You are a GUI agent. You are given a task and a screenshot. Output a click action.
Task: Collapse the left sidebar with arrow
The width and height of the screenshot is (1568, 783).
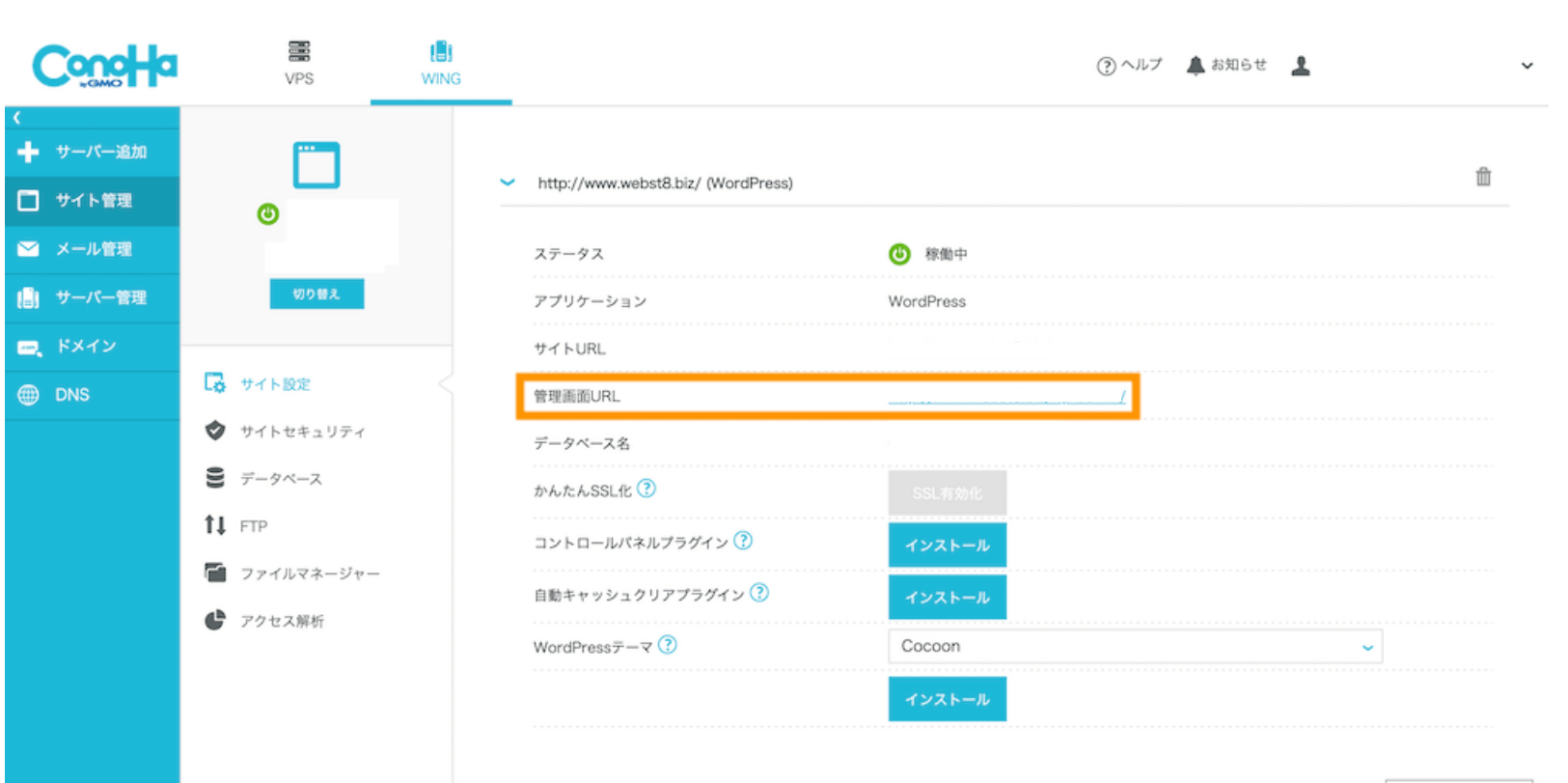point(16,118)
